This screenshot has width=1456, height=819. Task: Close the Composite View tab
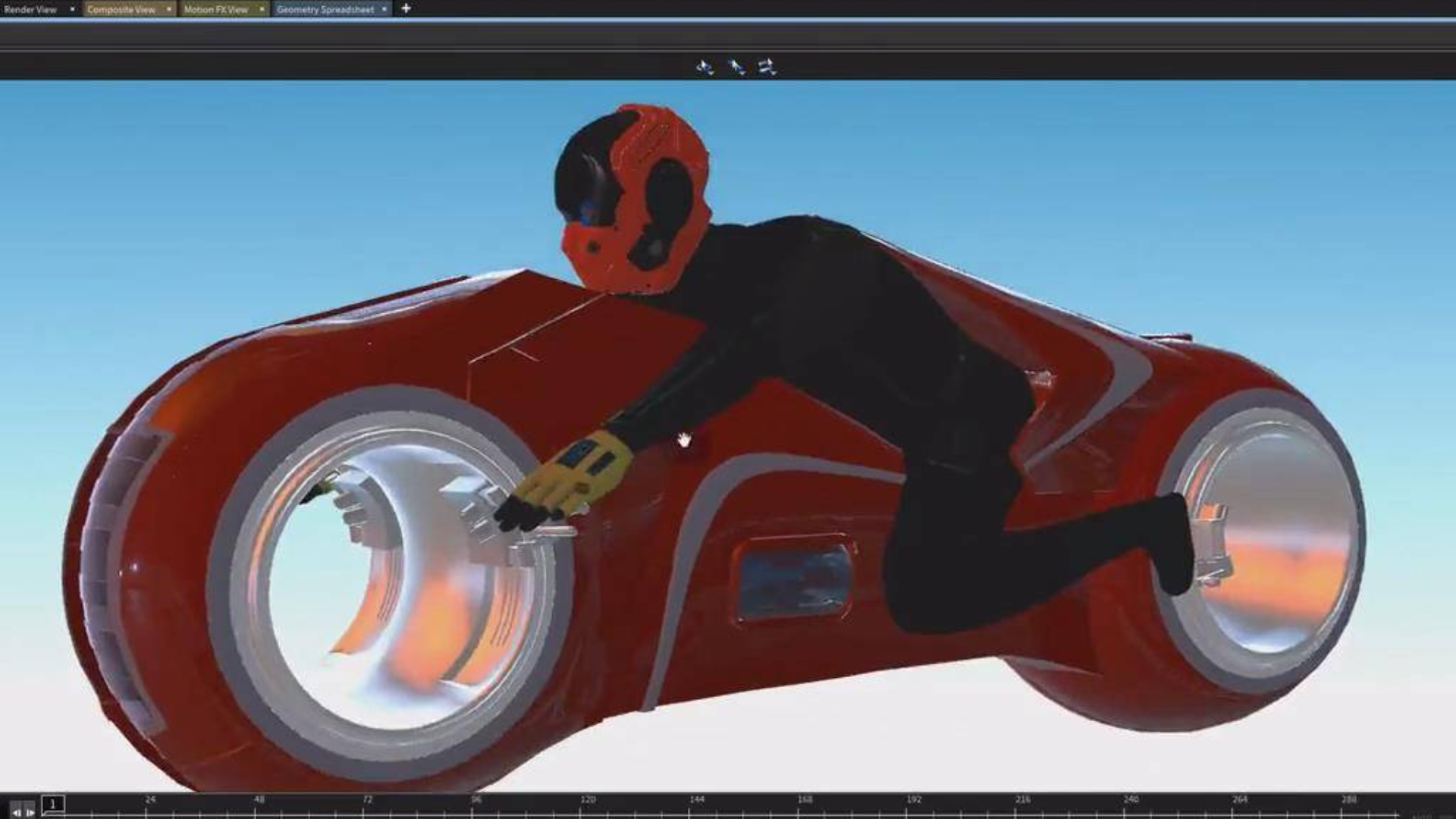pyautogui.click(x=168, y=9)
